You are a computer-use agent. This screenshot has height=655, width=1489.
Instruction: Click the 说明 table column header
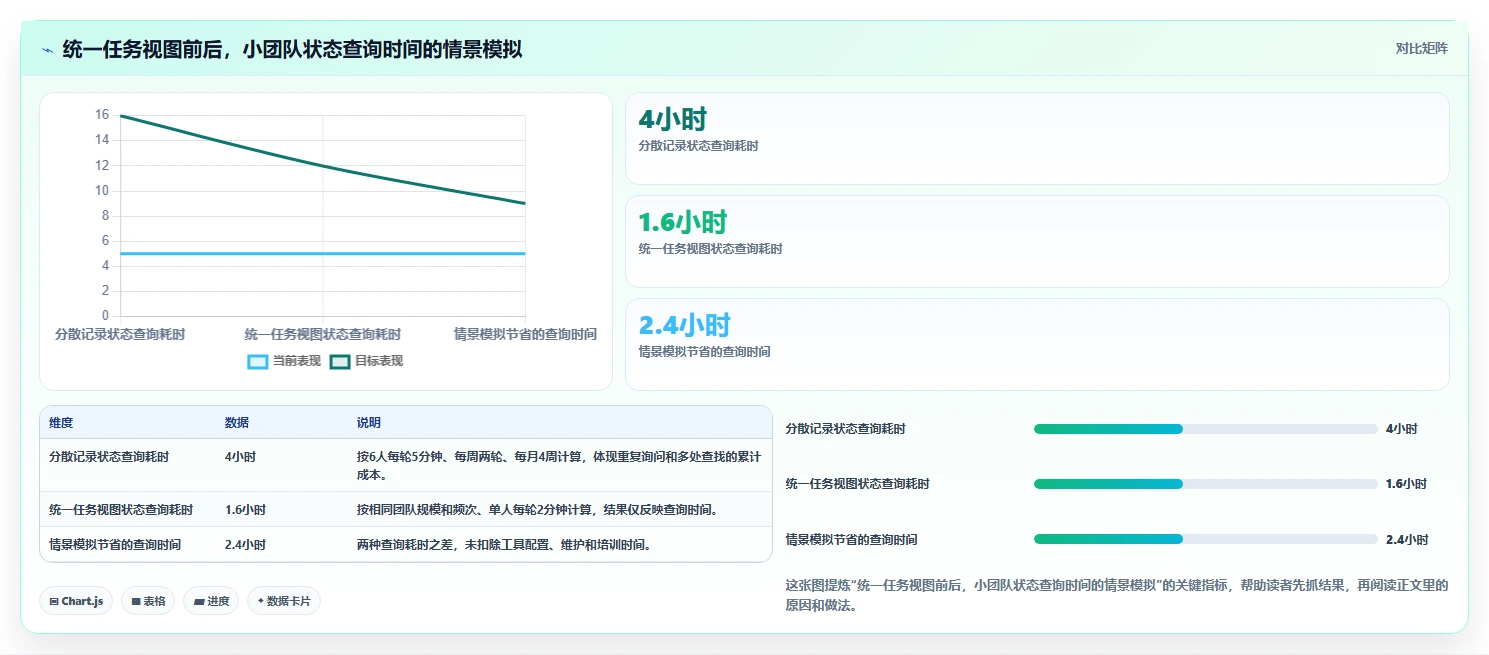click(x=369, y=423)
